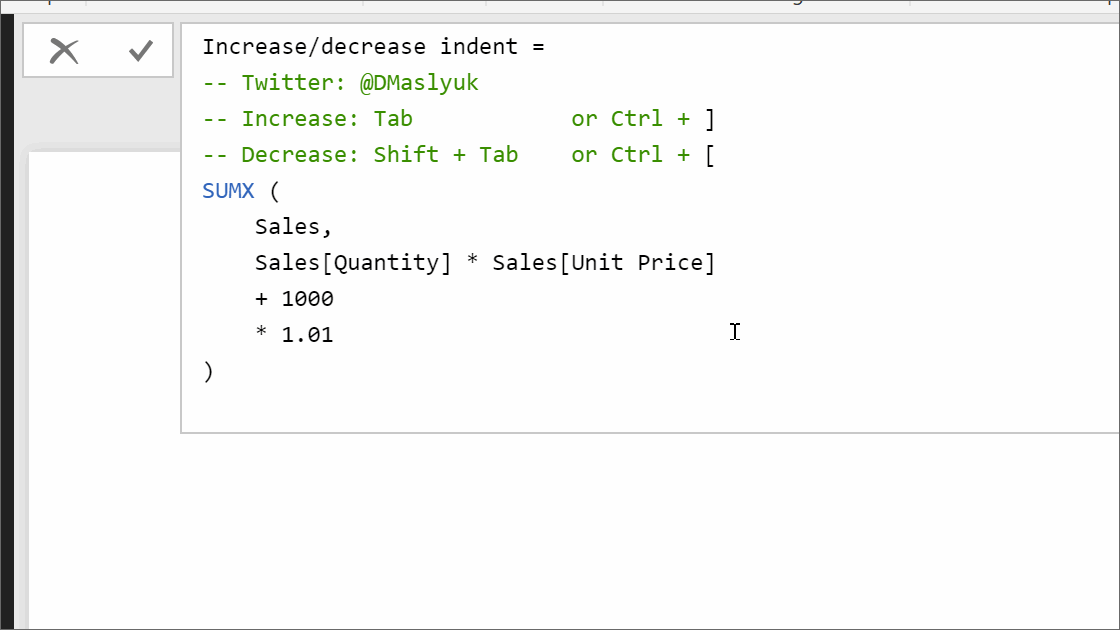Click the '* 1.01' line of the formula
Viewport: 1120px width, 630px height.
pyautogui.click(x=295, y=334)
